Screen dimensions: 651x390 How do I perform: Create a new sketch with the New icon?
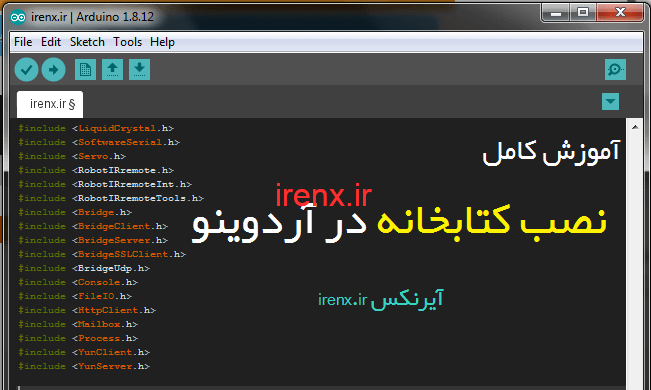pos(86,69)
